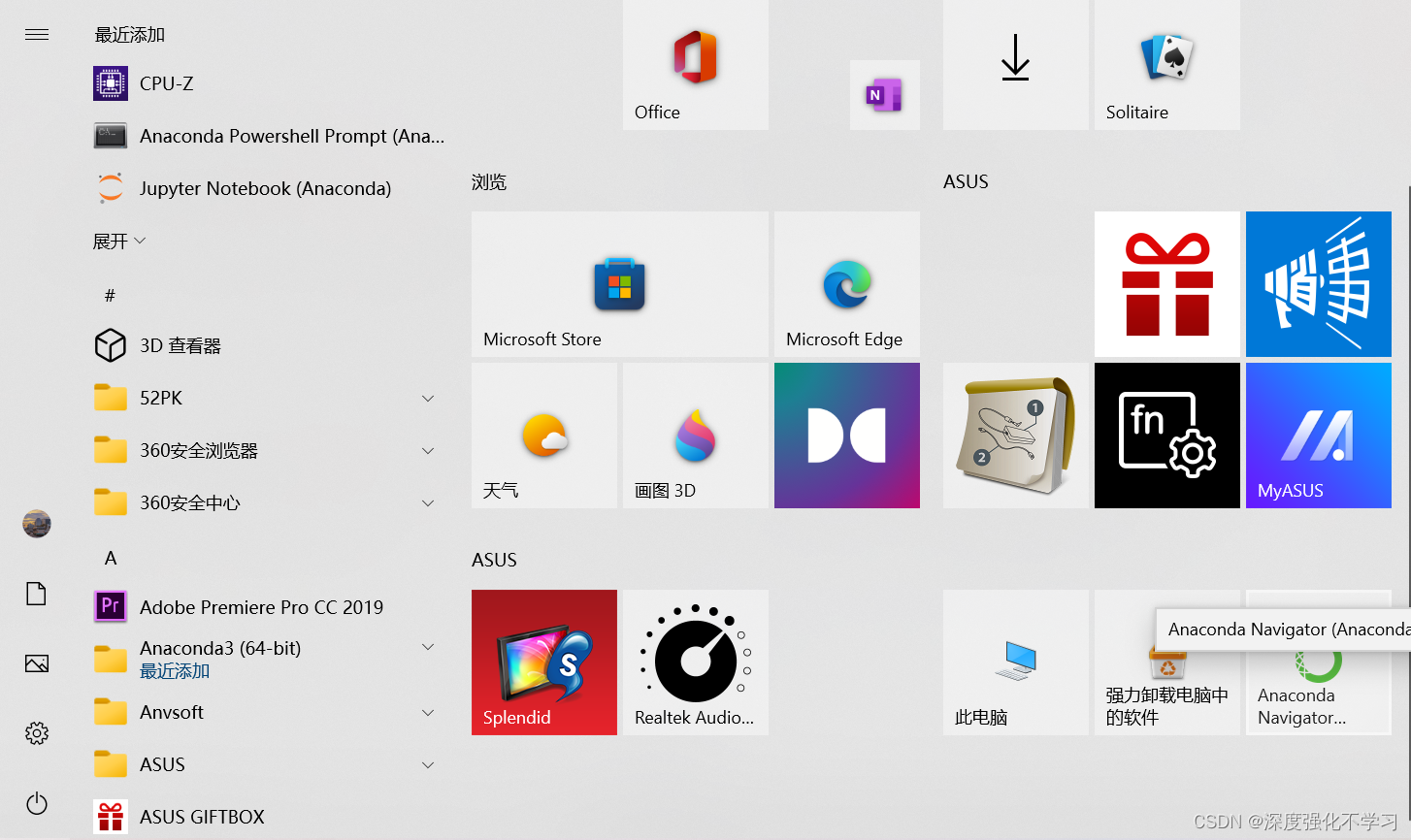Open the red gift box tile
The width and height of the screenshot is (1411, 840).
tap(1167, 284)
